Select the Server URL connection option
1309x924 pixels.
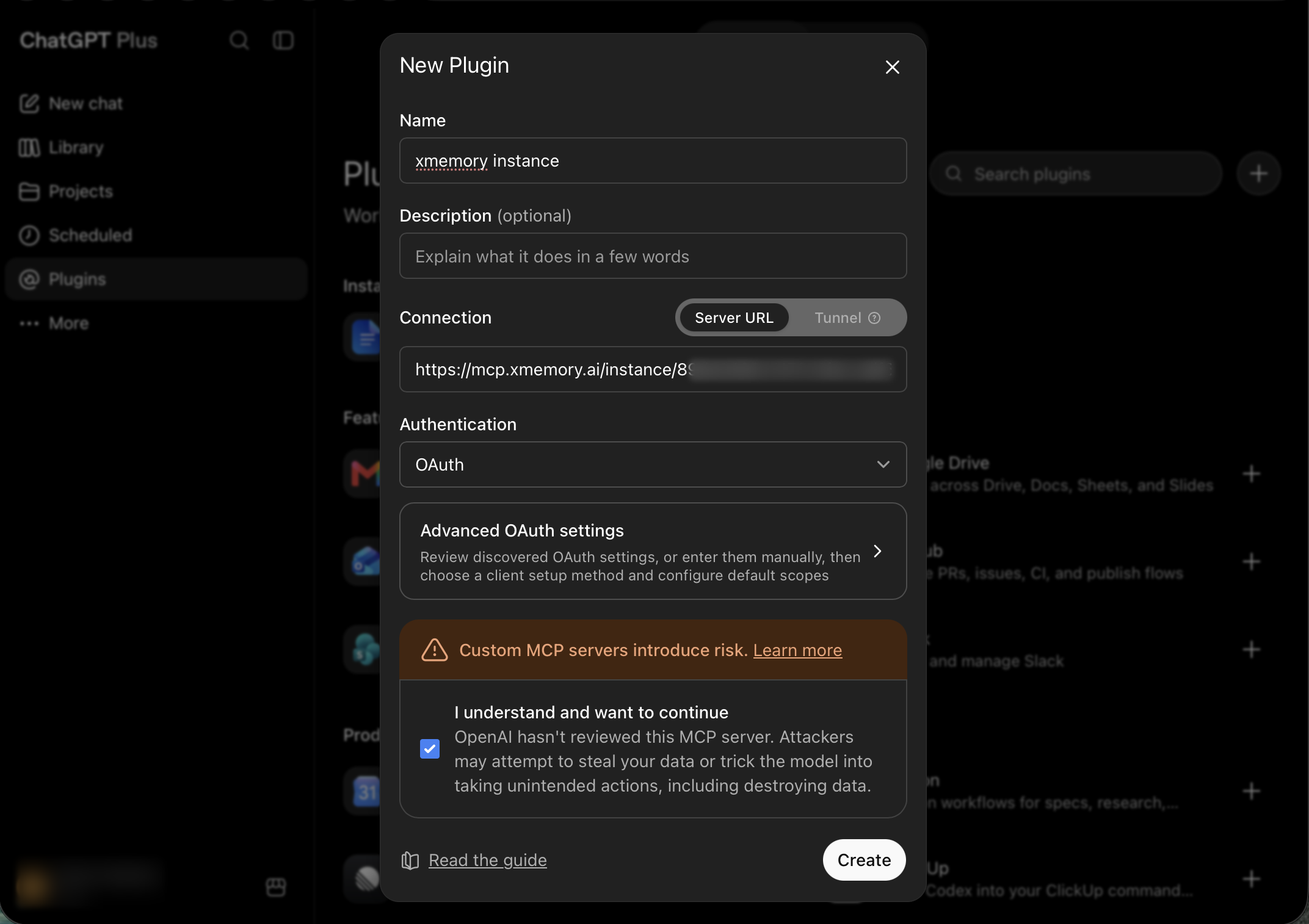click(734, 317)
